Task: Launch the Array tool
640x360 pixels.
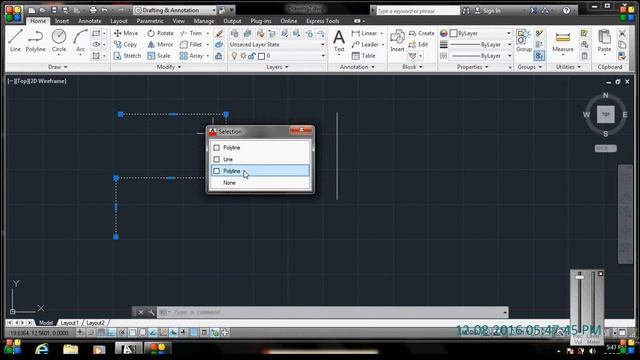Action: (x=191, y=56)
